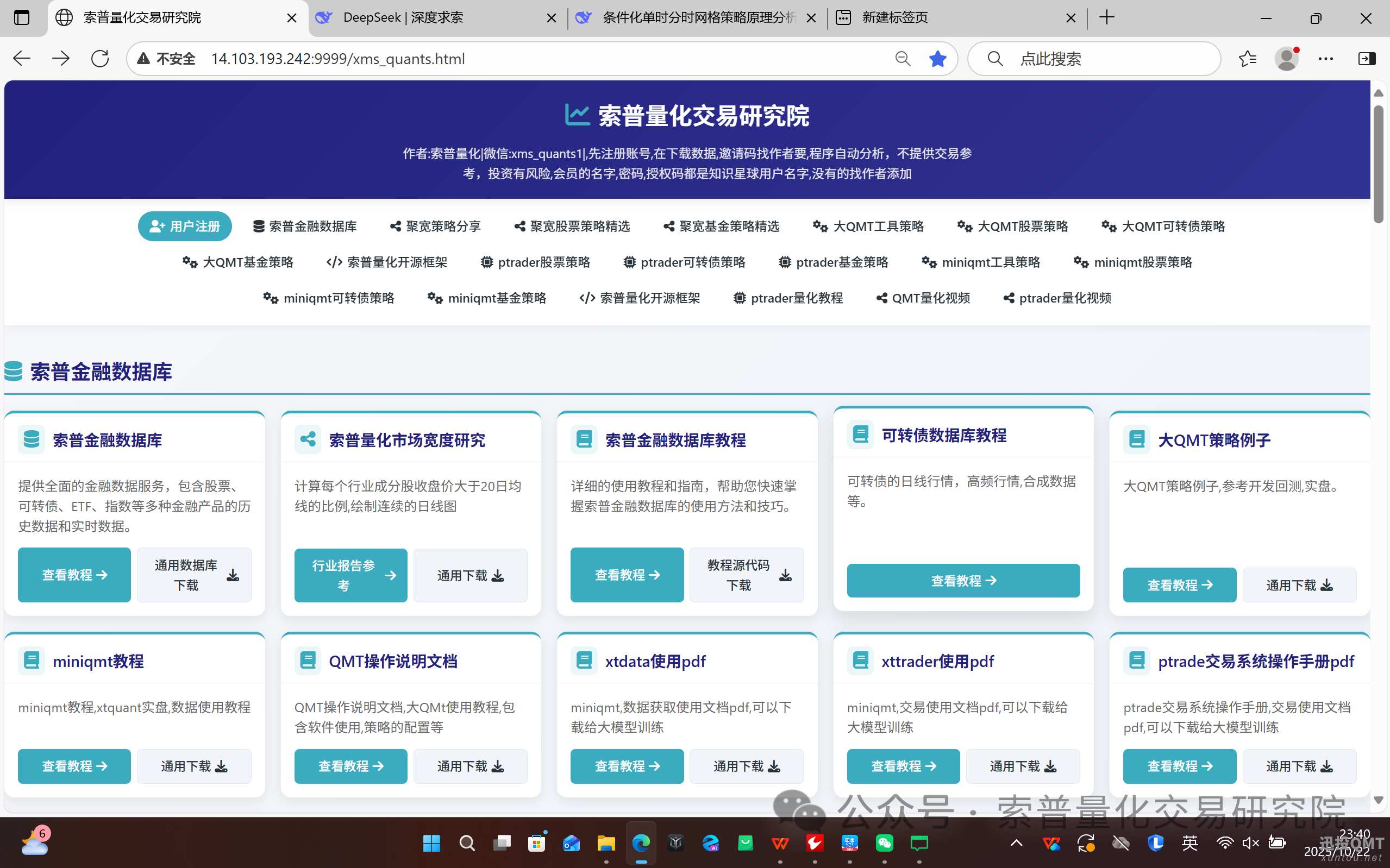Open WeChat from the taskbar

coord(884,842)
